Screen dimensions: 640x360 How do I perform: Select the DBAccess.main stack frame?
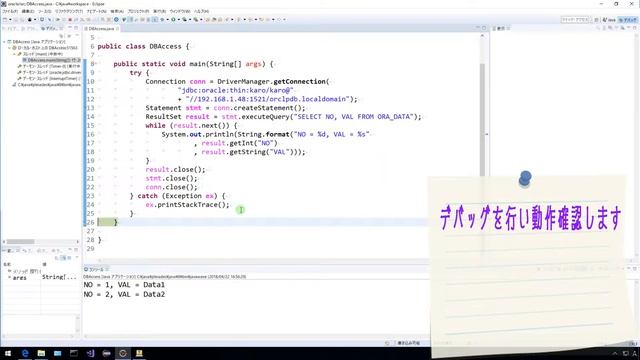click(51, 60)
